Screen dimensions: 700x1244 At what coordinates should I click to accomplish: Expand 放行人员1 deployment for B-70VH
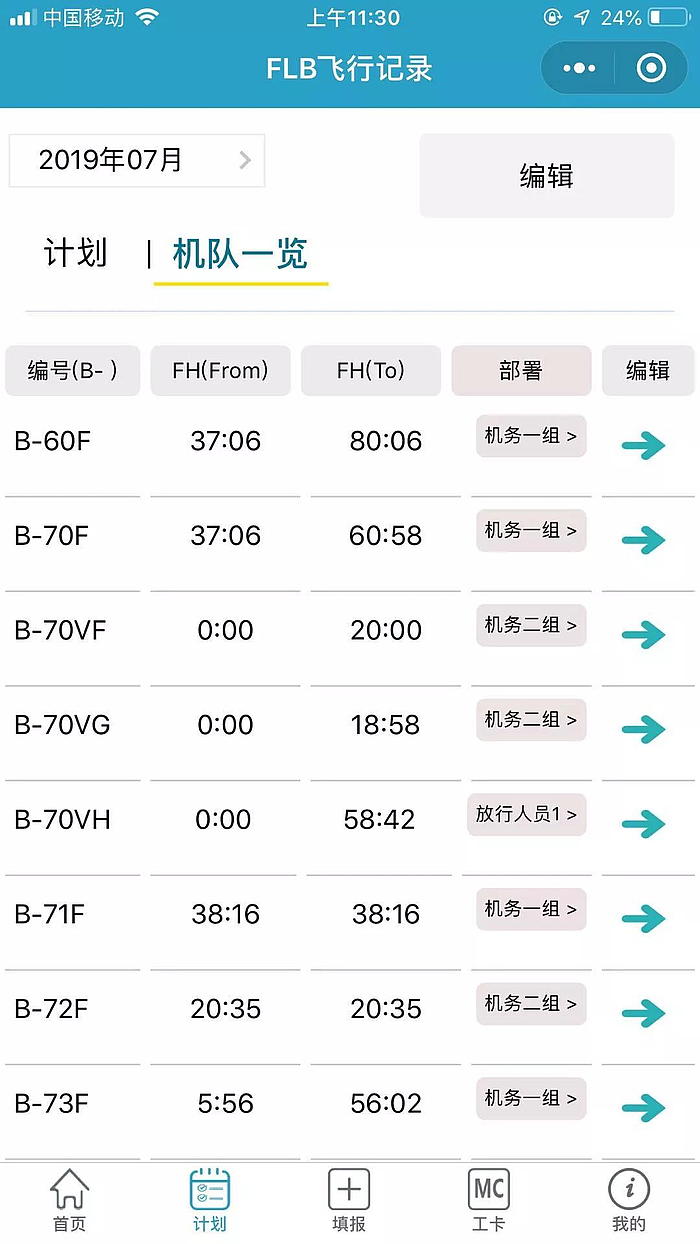tap(527, 815)
